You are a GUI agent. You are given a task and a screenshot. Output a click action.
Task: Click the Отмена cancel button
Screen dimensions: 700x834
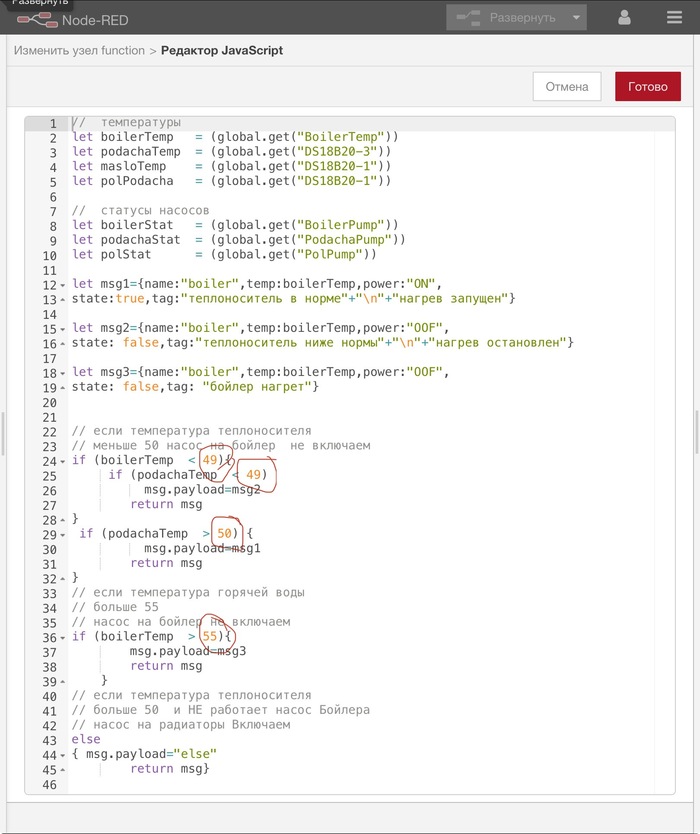[567, 86]
